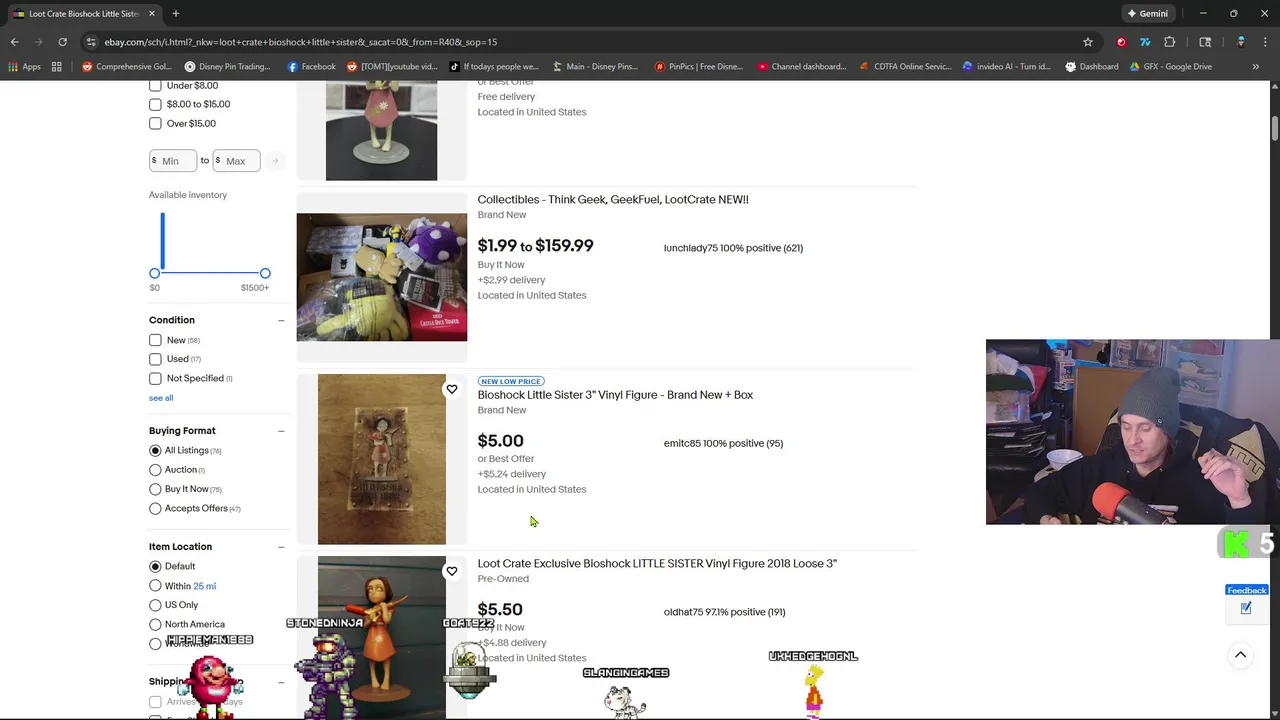Add the $5.50 Loose figure to watchlist
This screenshot has height=720, width=1280.
click(452, 571)
